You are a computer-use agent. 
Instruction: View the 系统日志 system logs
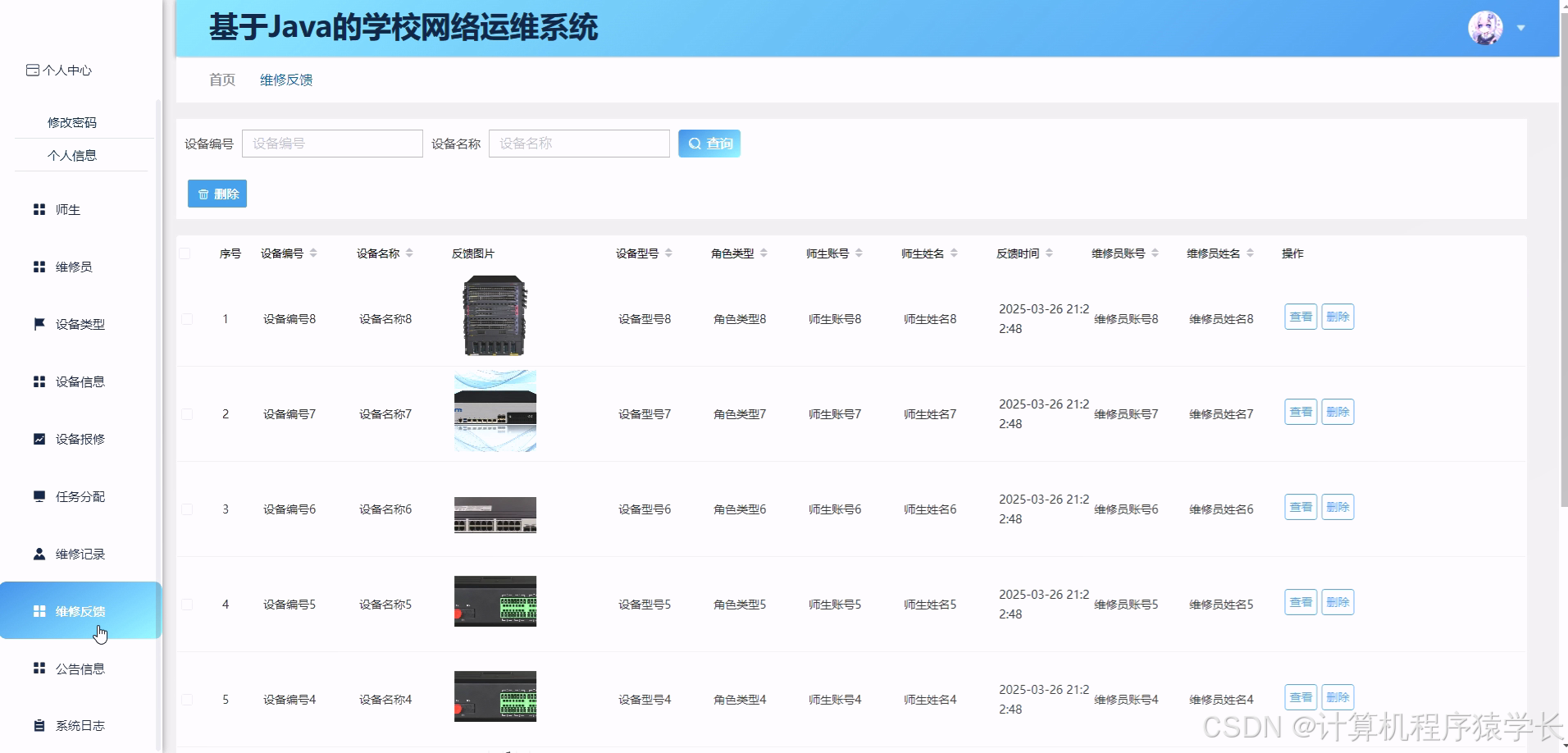coord(79,725)
